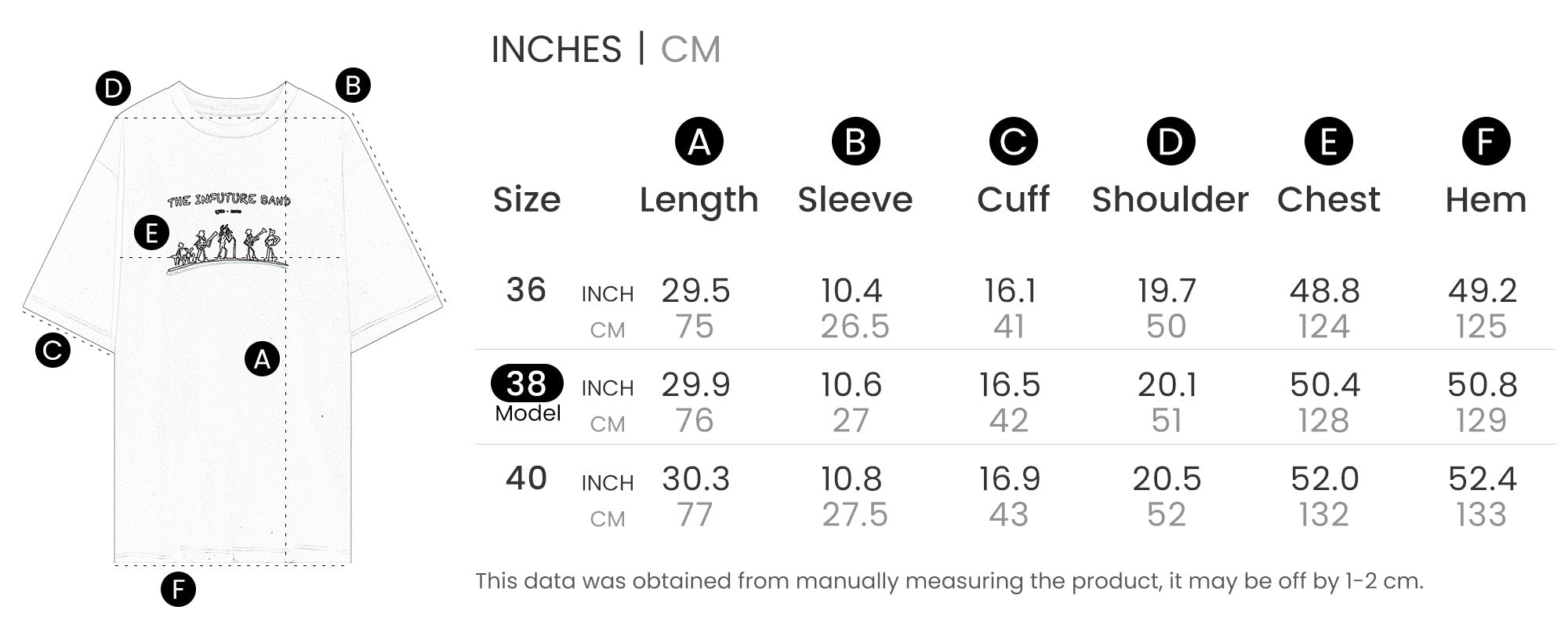Click the E marker on the shirt chest

(151, 233)
